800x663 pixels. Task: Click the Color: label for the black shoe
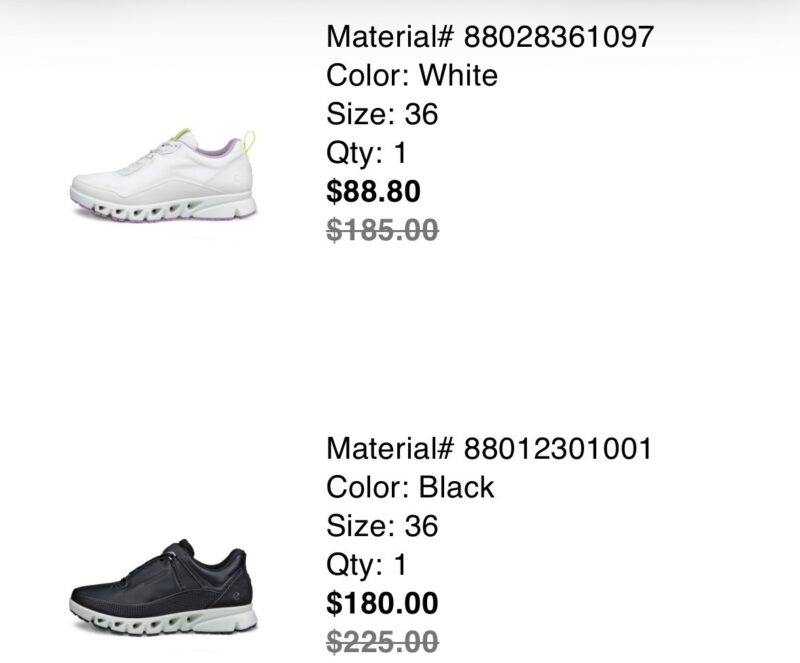367,487
